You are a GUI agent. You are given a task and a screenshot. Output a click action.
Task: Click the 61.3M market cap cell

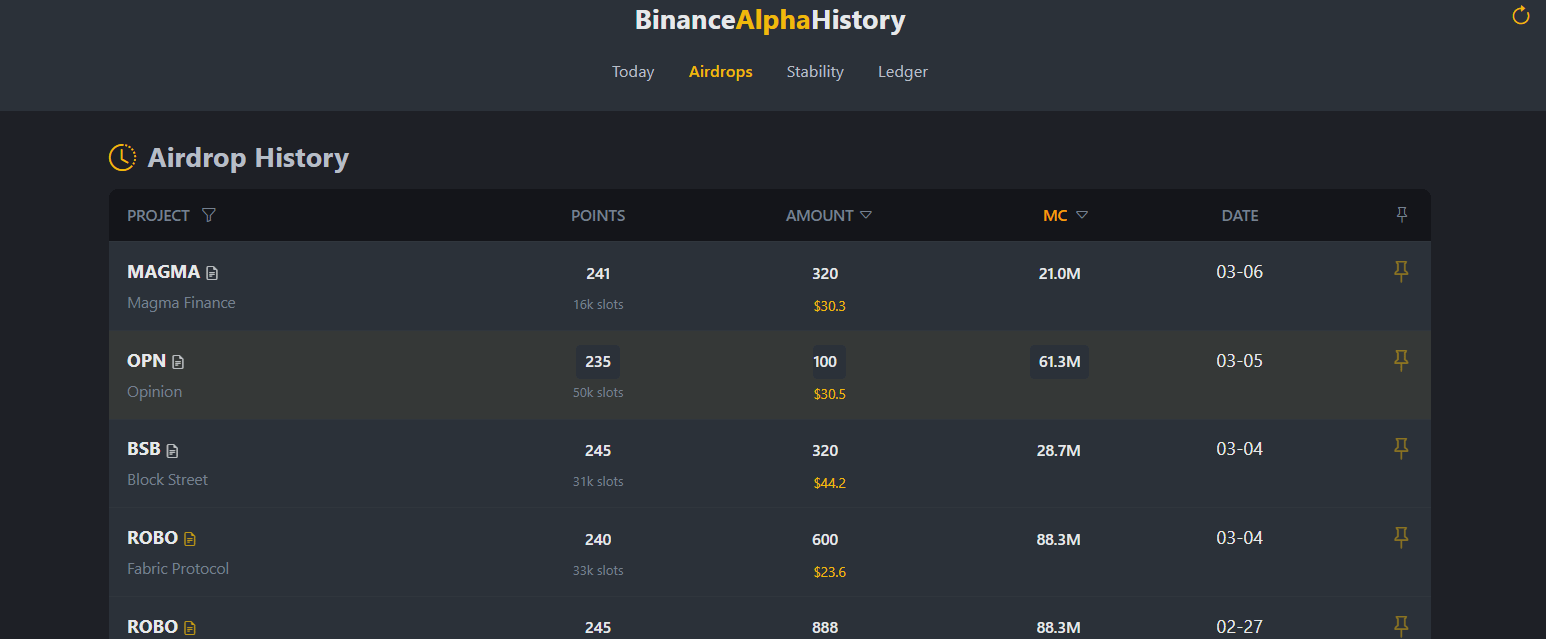[x=1059, y=362]
